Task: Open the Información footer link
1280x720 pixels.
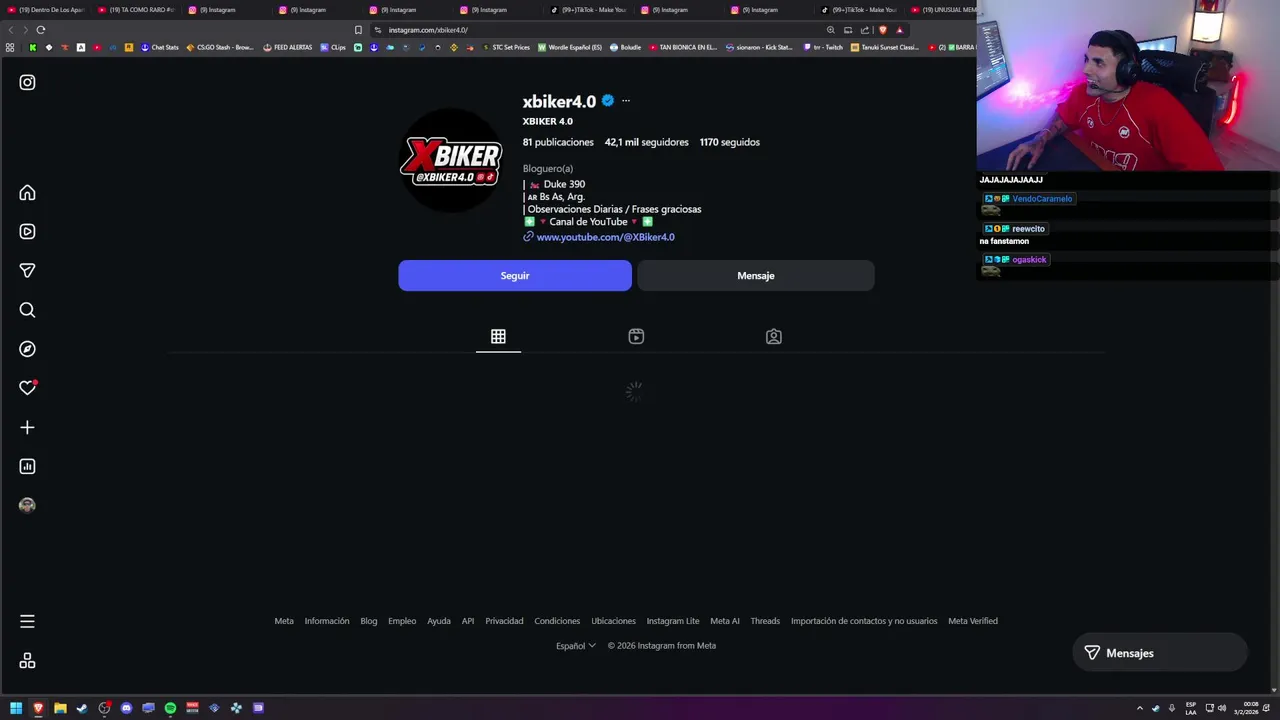Action: click(x=327, y=621)
